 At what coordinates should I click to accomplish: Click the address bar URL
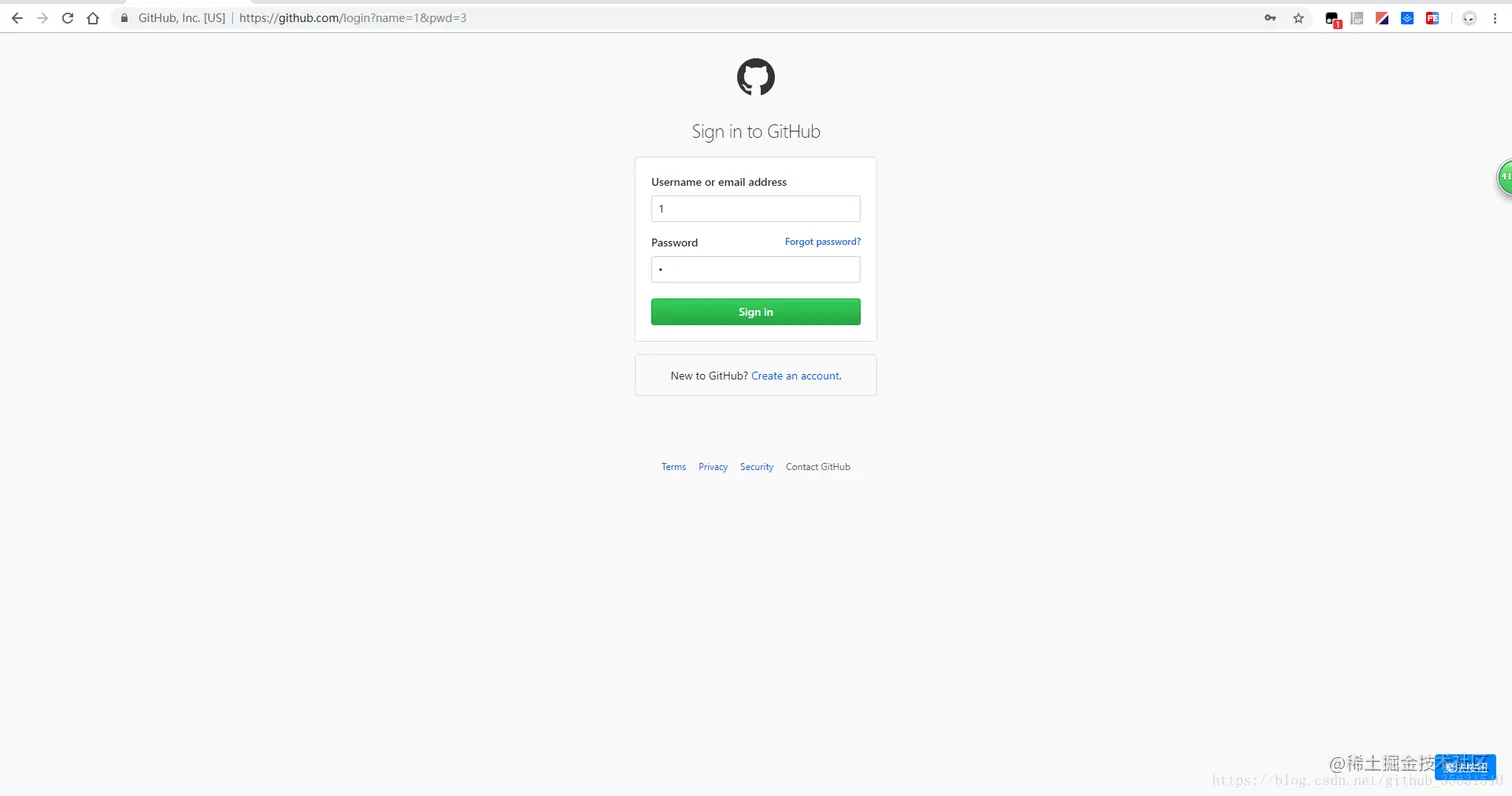click(353, 18)
